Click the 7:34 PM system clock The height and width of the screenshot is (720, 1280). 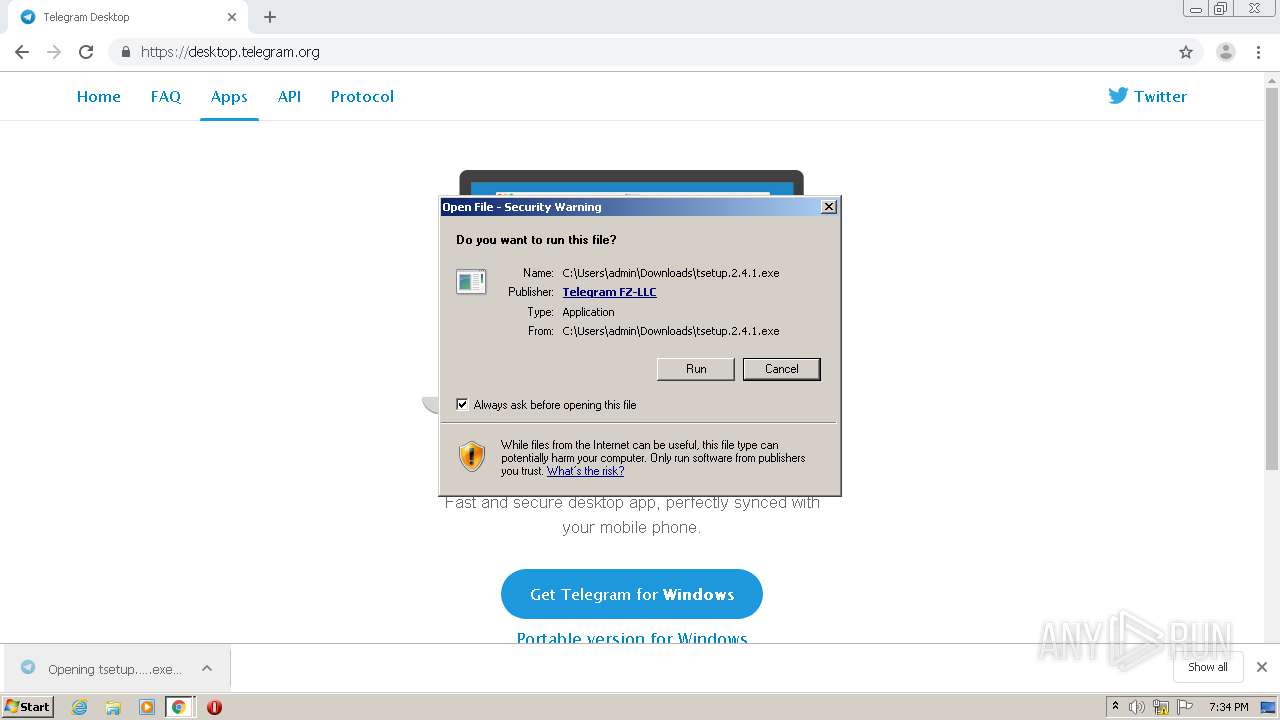[1228, 707]
